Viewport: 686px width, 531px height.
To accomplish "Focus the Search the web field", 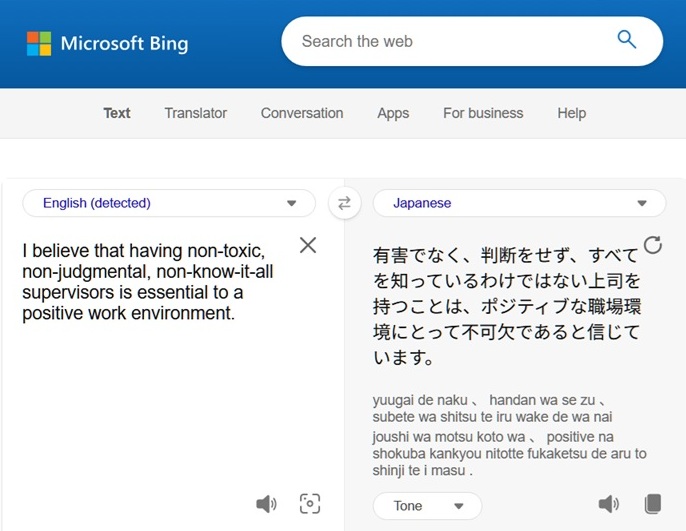I will click(450, 41).
